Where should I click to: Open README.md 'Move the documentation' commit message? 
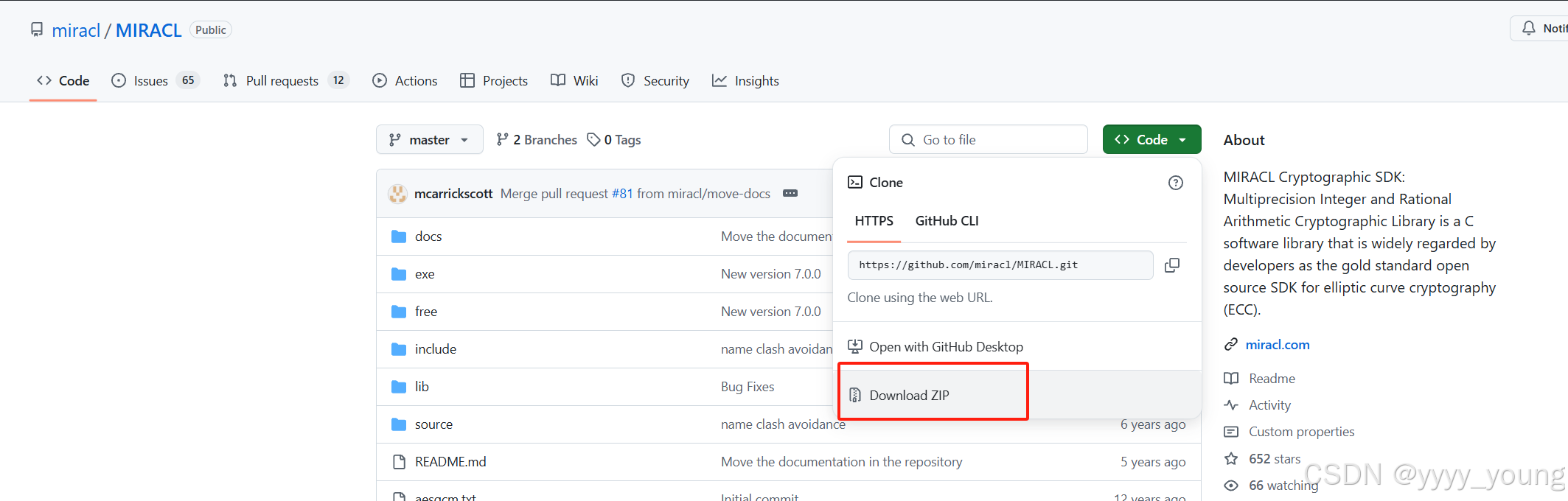click(x=841, y=461)
